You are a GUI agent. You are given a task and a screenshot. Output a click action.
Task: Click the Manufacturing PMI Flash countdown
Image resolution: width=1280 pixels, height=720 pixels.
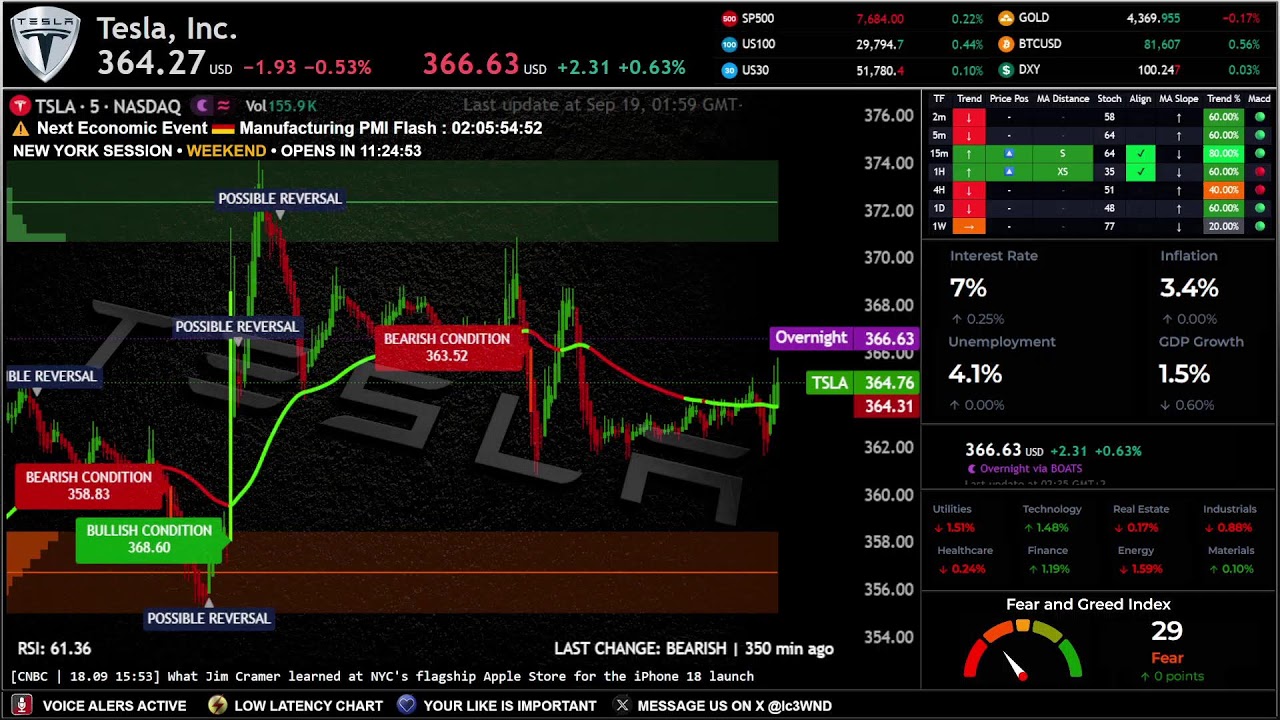click(x=391, y=128)
